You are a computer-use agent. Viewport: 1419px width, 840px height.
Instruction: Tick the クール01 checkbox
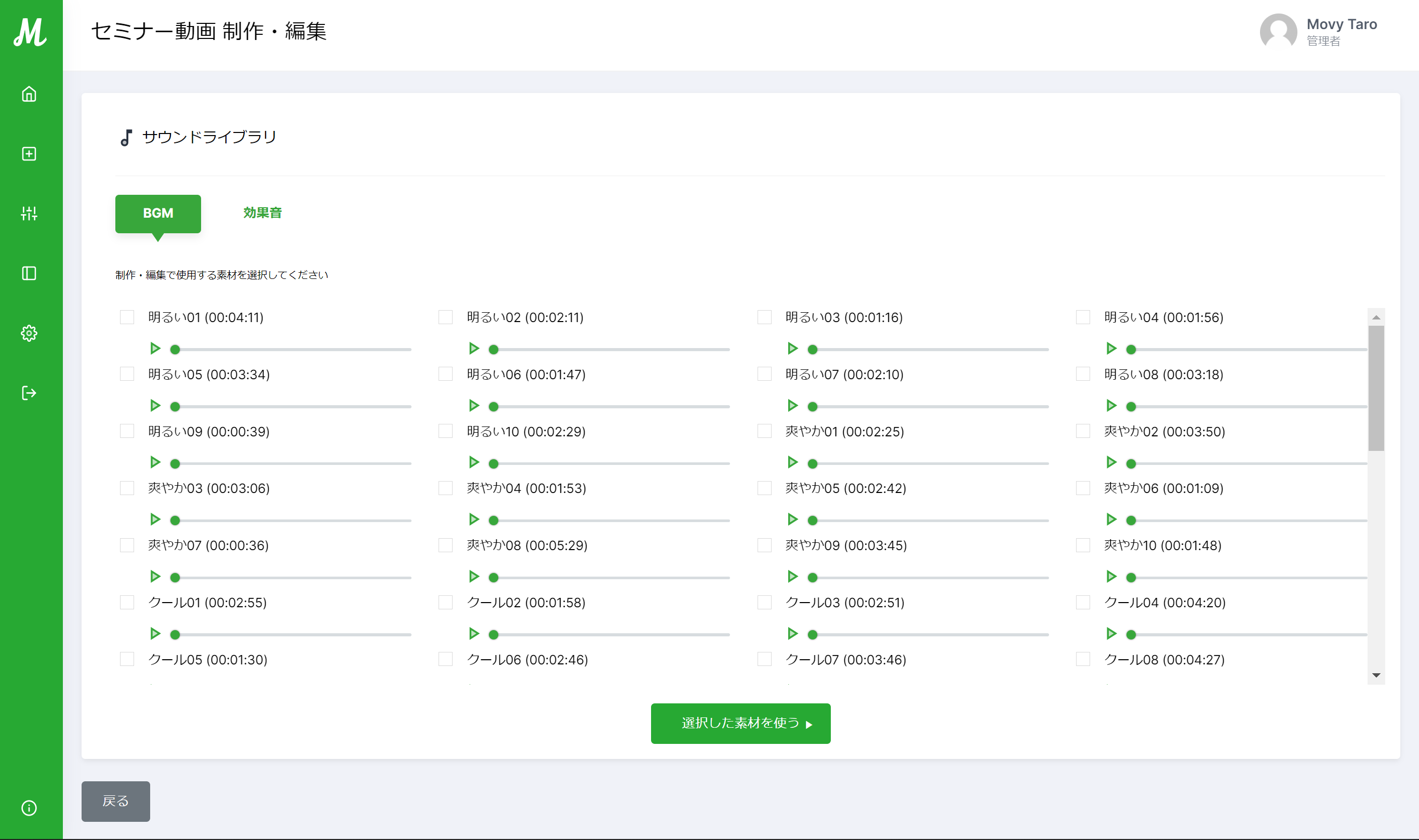pos(127,602)
